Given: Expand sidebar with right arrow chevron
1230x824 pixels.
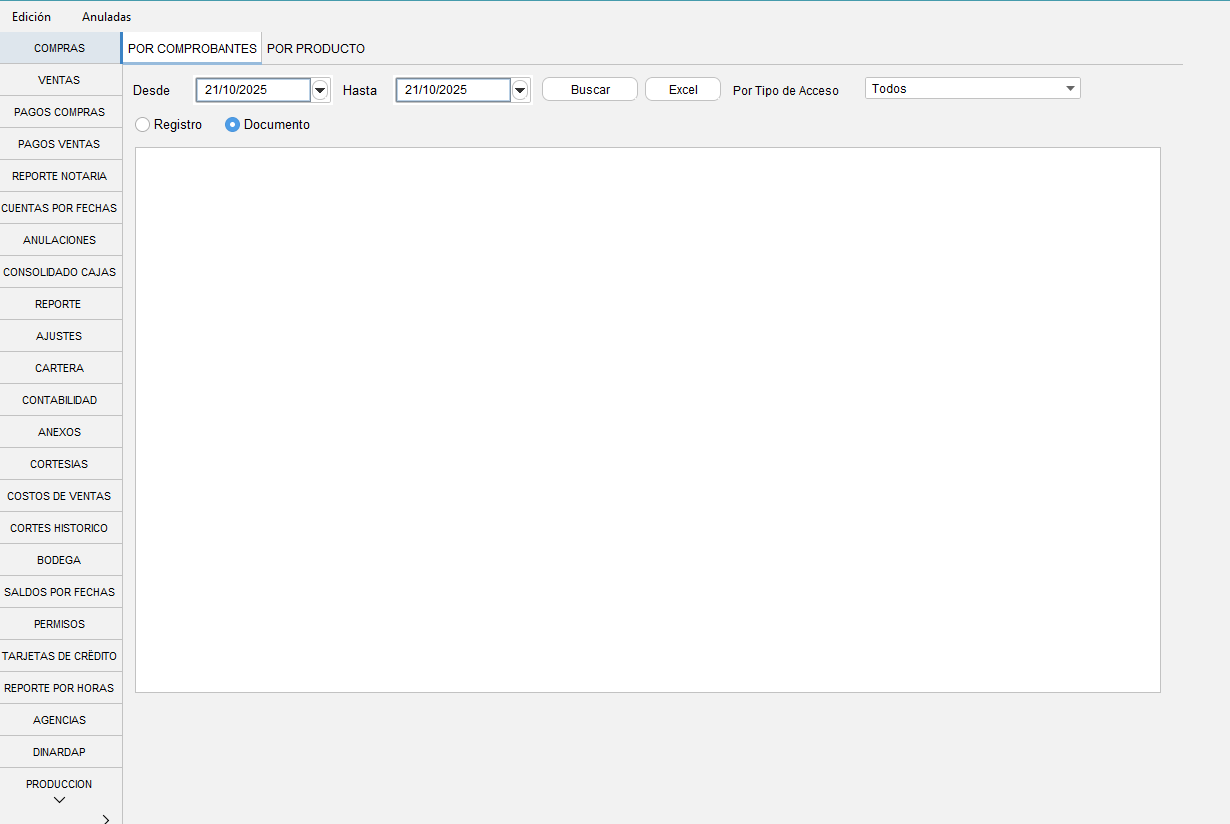Looking at the screenshot, I should pos(106,818).
